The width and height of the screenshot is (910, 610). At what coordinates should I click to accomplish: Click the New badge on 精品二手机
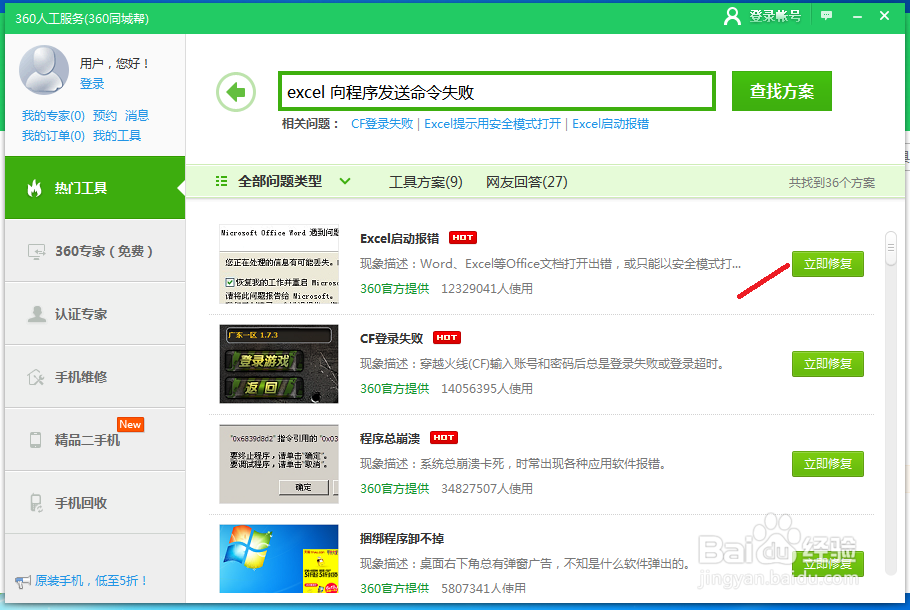click(130, 424)
